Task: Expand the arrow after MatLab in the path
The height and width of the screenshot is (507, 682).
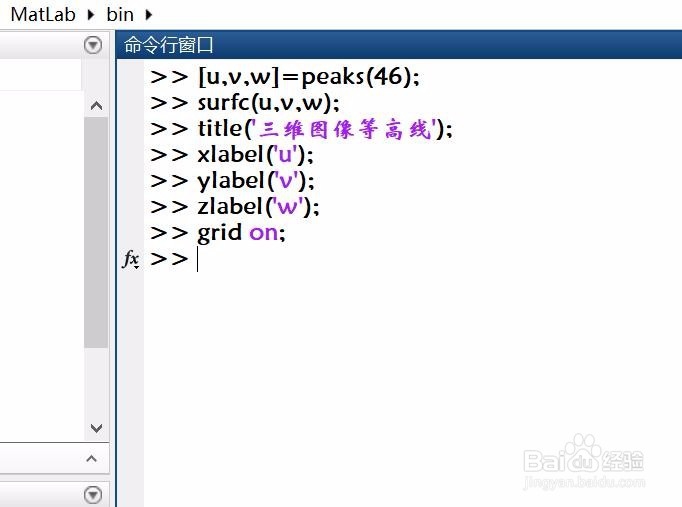Action: point(90,15)
